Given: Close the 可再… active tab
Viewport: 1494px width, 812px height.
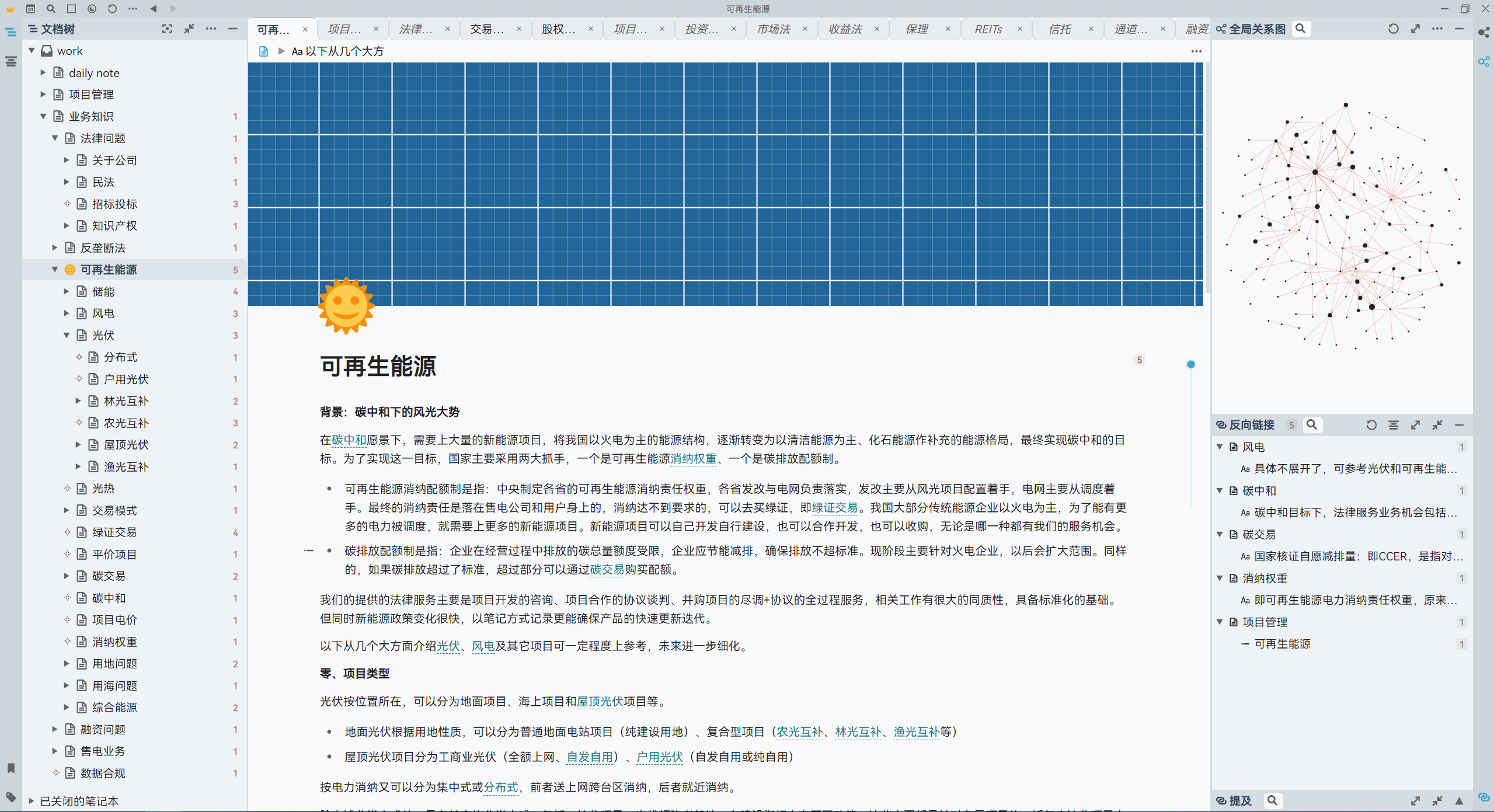Looking at the screenshot, I should pyautogui.click(x=305, y=29).
